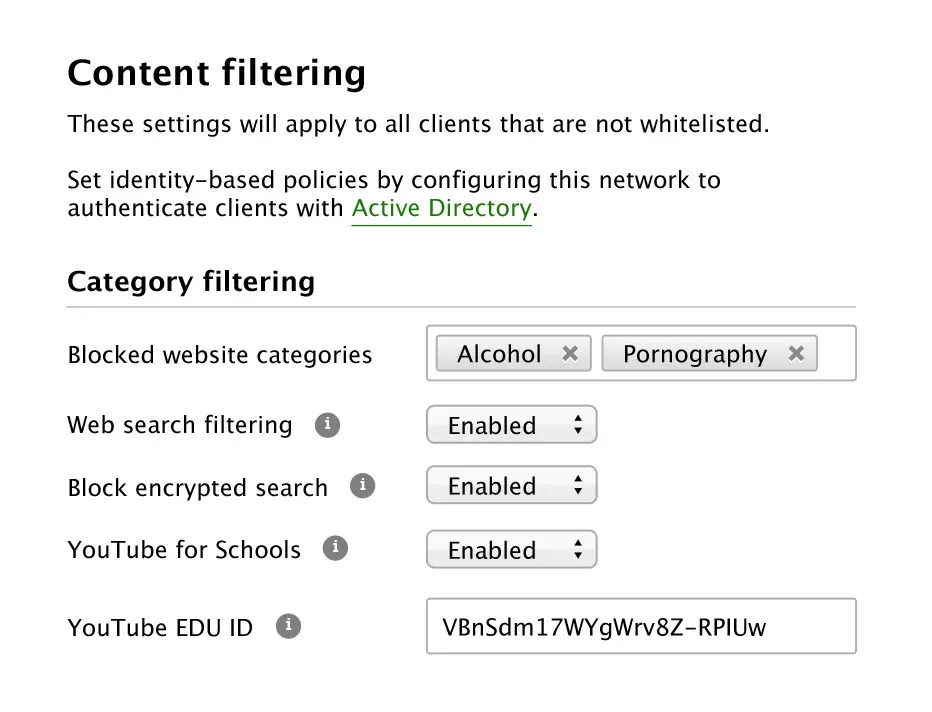The width and height of the screenshot is (932, 712).
Task: Open the Web search filtering dropdown
Action: 511,425
